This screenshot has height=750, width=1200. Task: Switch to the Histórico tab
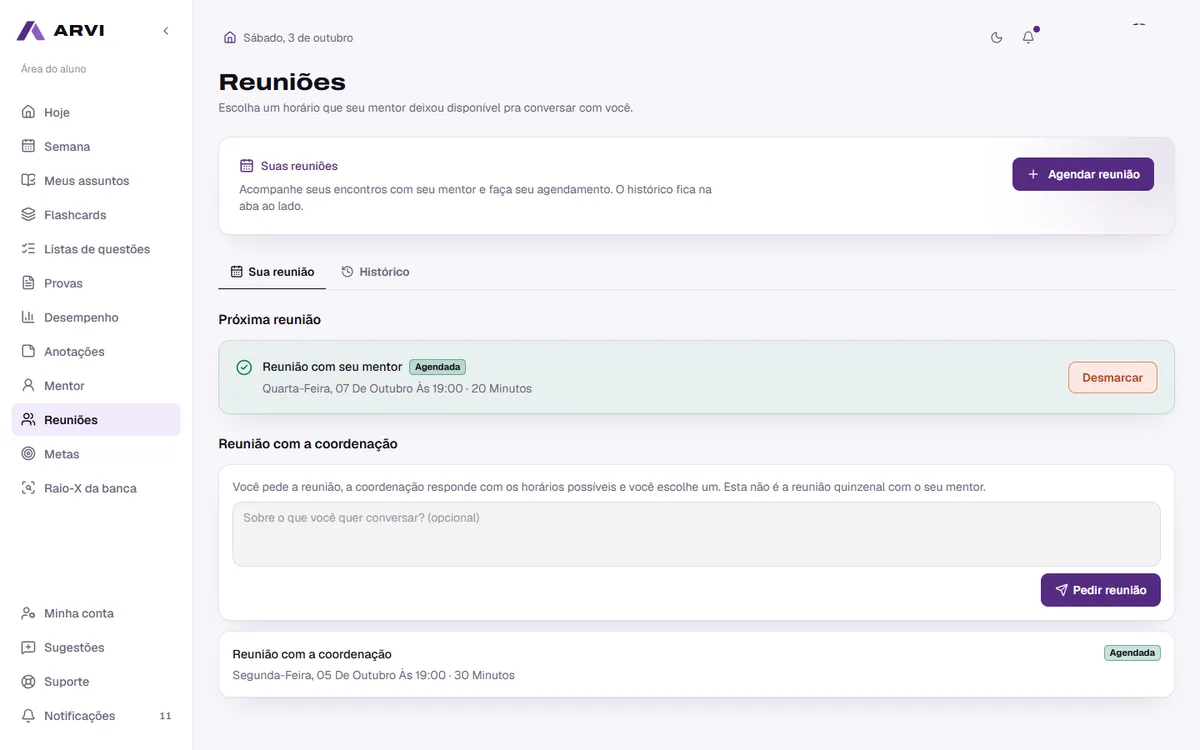pos(375,272)
